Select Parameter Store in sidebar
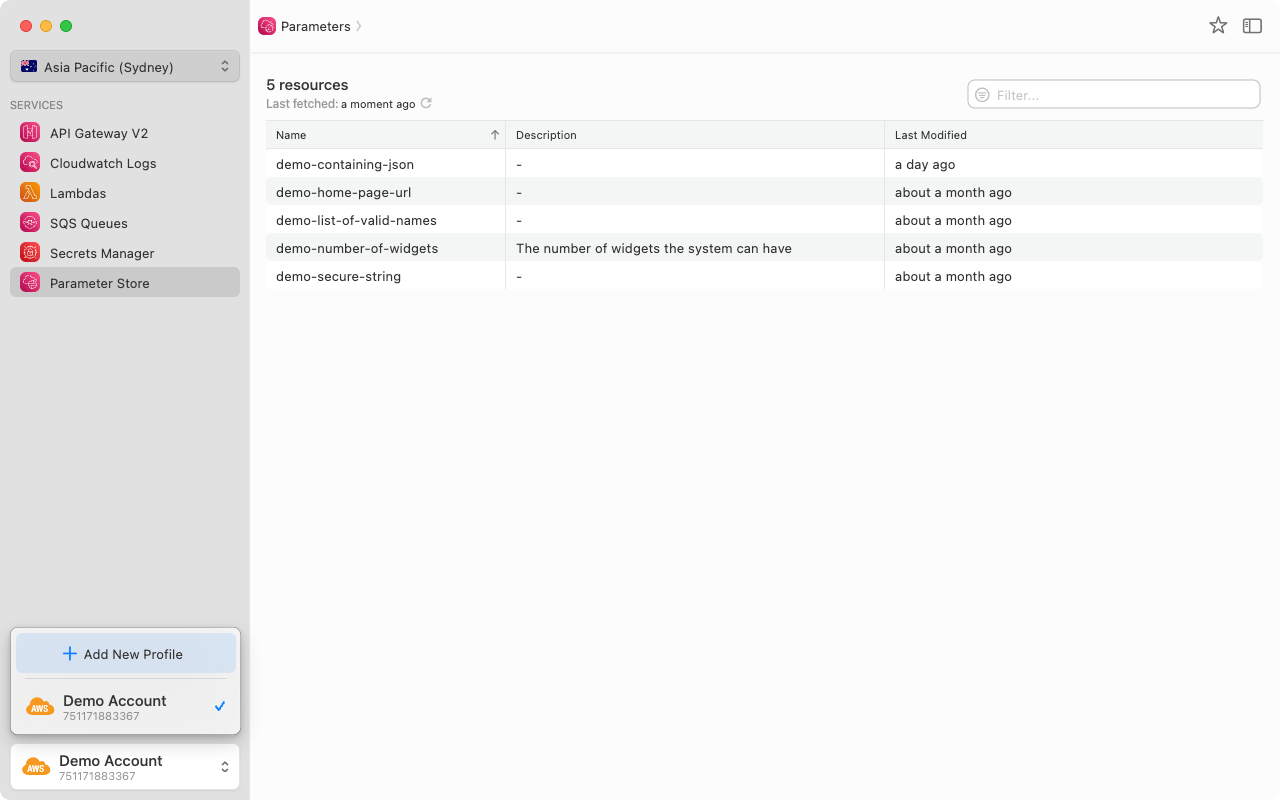Viewport: 1280px width, 800px height. [125, 282]
